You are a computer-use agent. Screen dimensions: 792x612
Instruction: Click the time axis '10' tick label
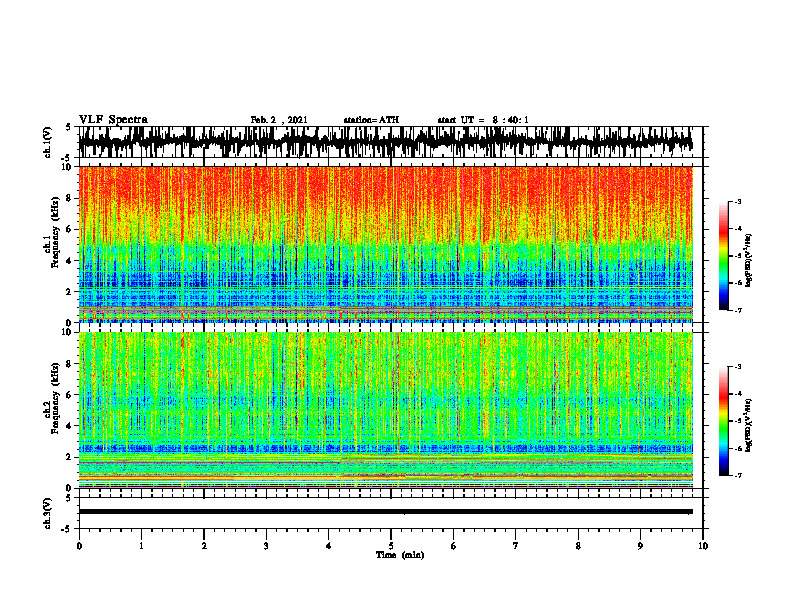pos(703,546)
